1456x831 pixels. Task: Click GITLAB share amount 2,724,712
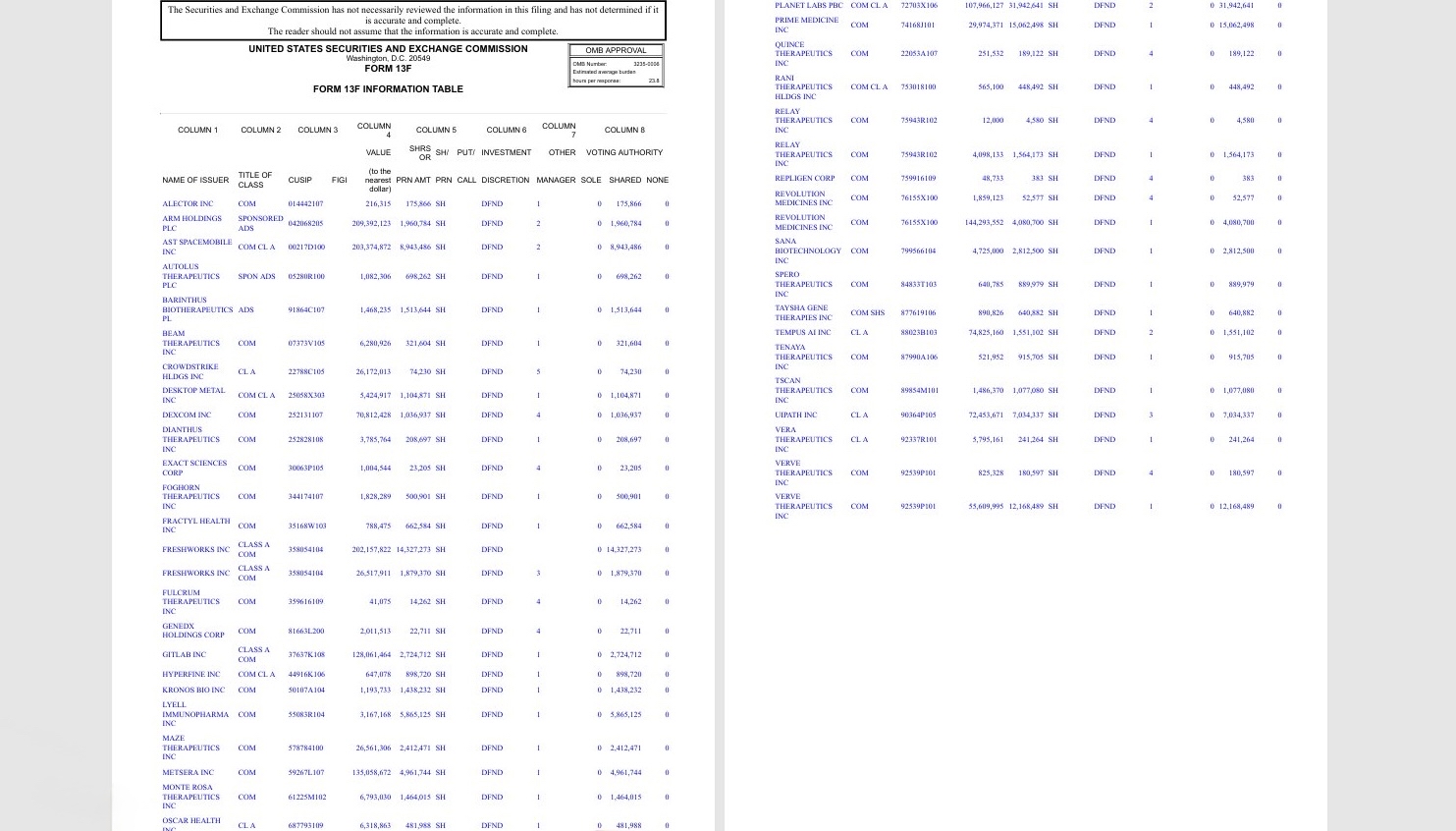click(x=415, y=655)
